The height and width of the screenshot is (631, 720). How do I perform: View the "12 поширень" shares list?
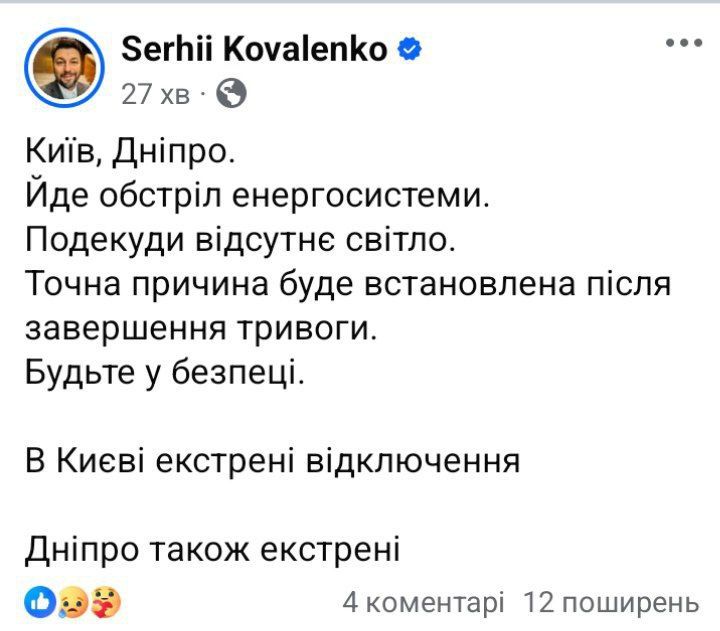[x=610, y=603]
